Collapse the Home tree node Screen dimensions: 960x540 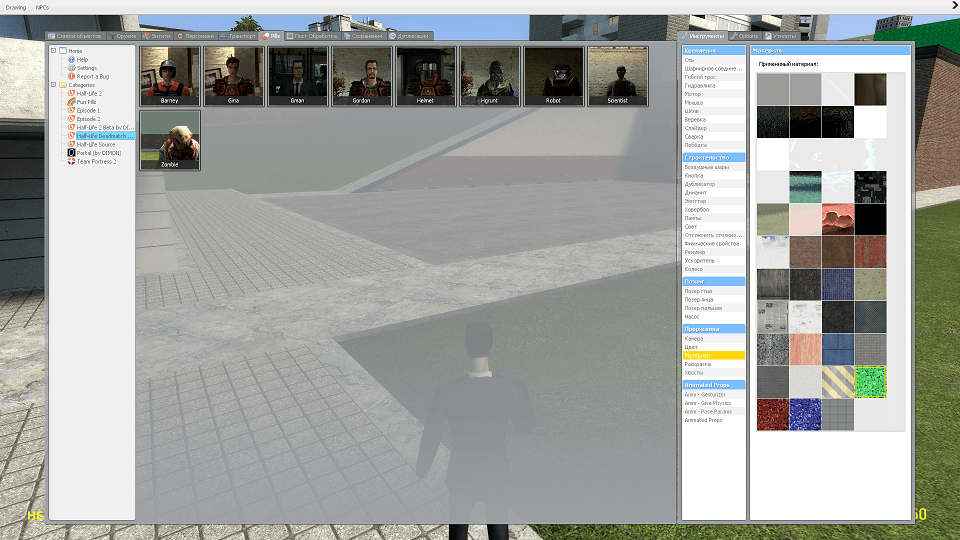tap(53, 51)
